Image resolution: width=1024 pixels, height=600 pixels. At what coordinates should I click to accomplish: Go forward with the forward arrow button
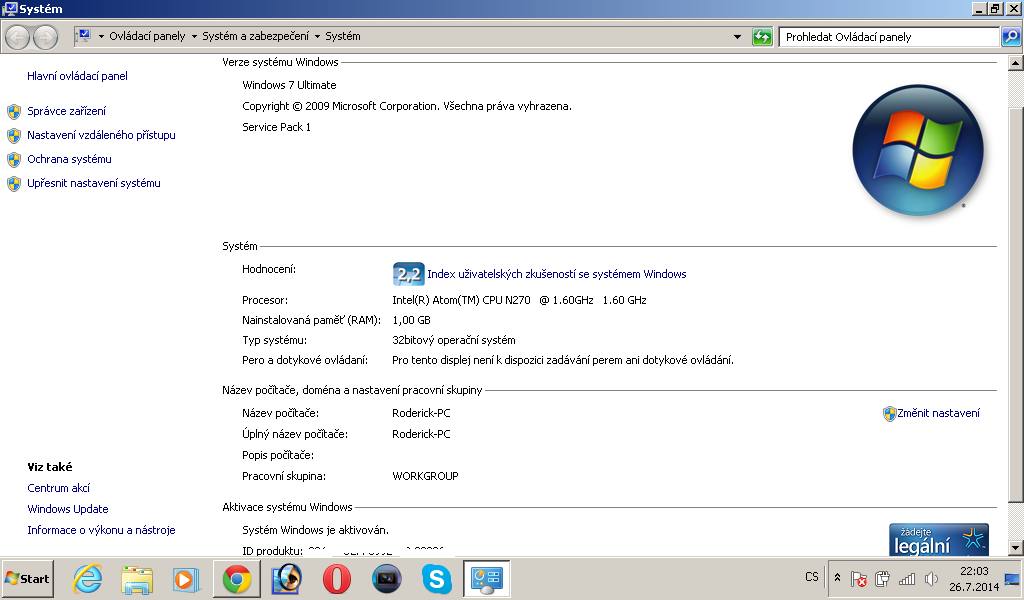[x=45, y=37]
